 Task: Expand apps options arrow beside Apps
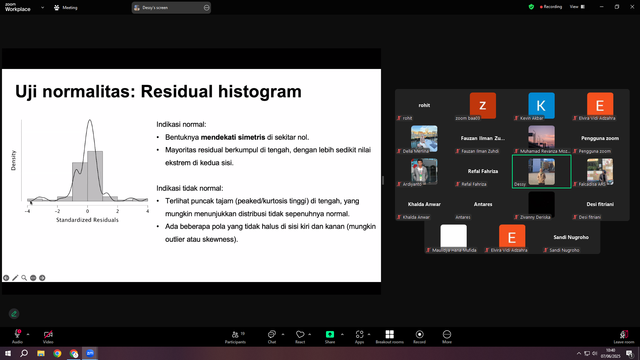[369, 334]
